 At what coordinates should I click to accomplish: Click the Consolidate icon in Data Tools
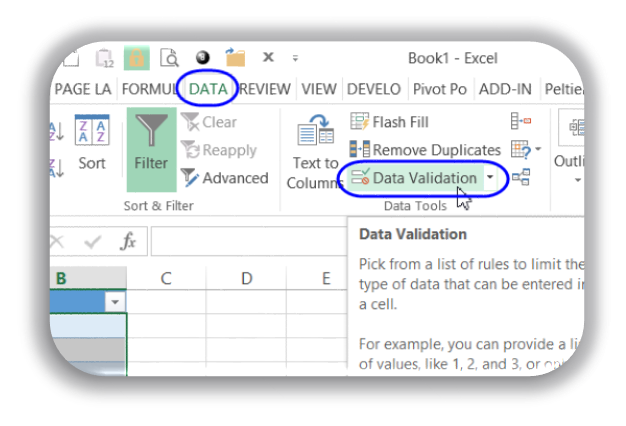pyautogui.click(x=521, y=122)
